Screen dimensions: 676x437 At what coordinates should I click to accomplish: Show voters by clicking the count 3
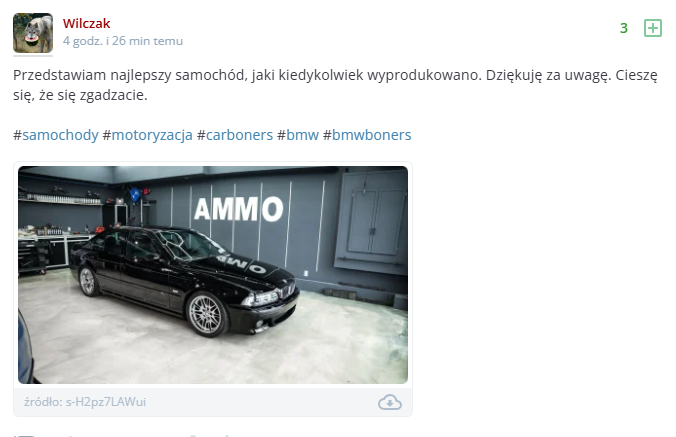(623, 28)
